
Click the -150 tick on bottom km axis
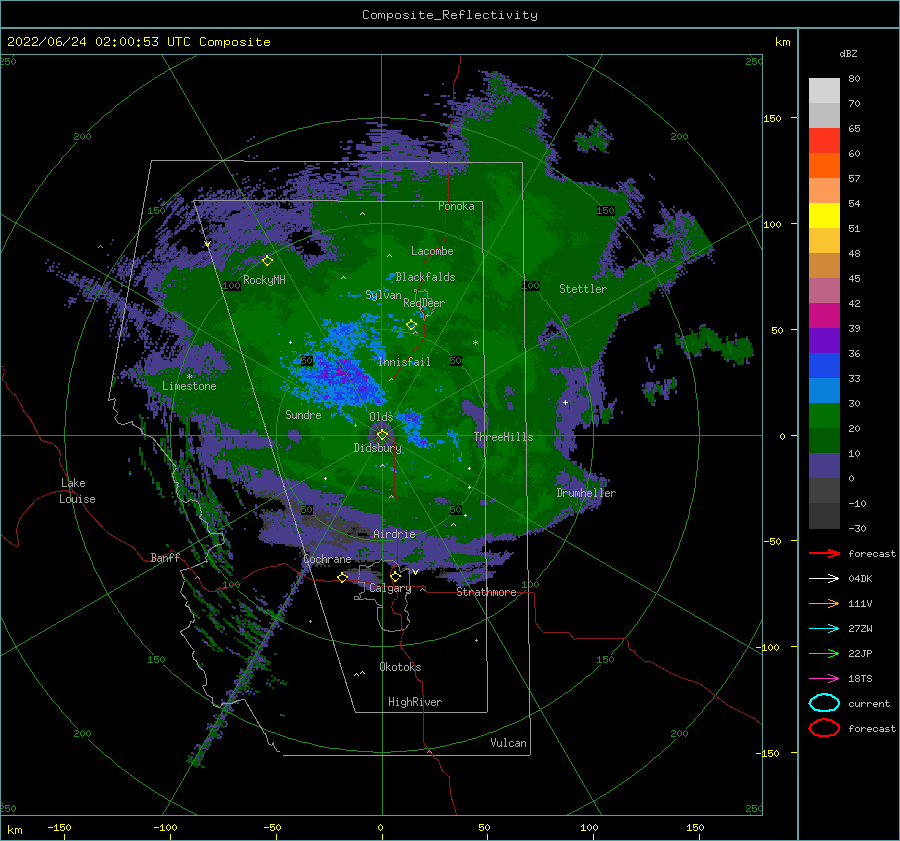click(x=59, y=827)
